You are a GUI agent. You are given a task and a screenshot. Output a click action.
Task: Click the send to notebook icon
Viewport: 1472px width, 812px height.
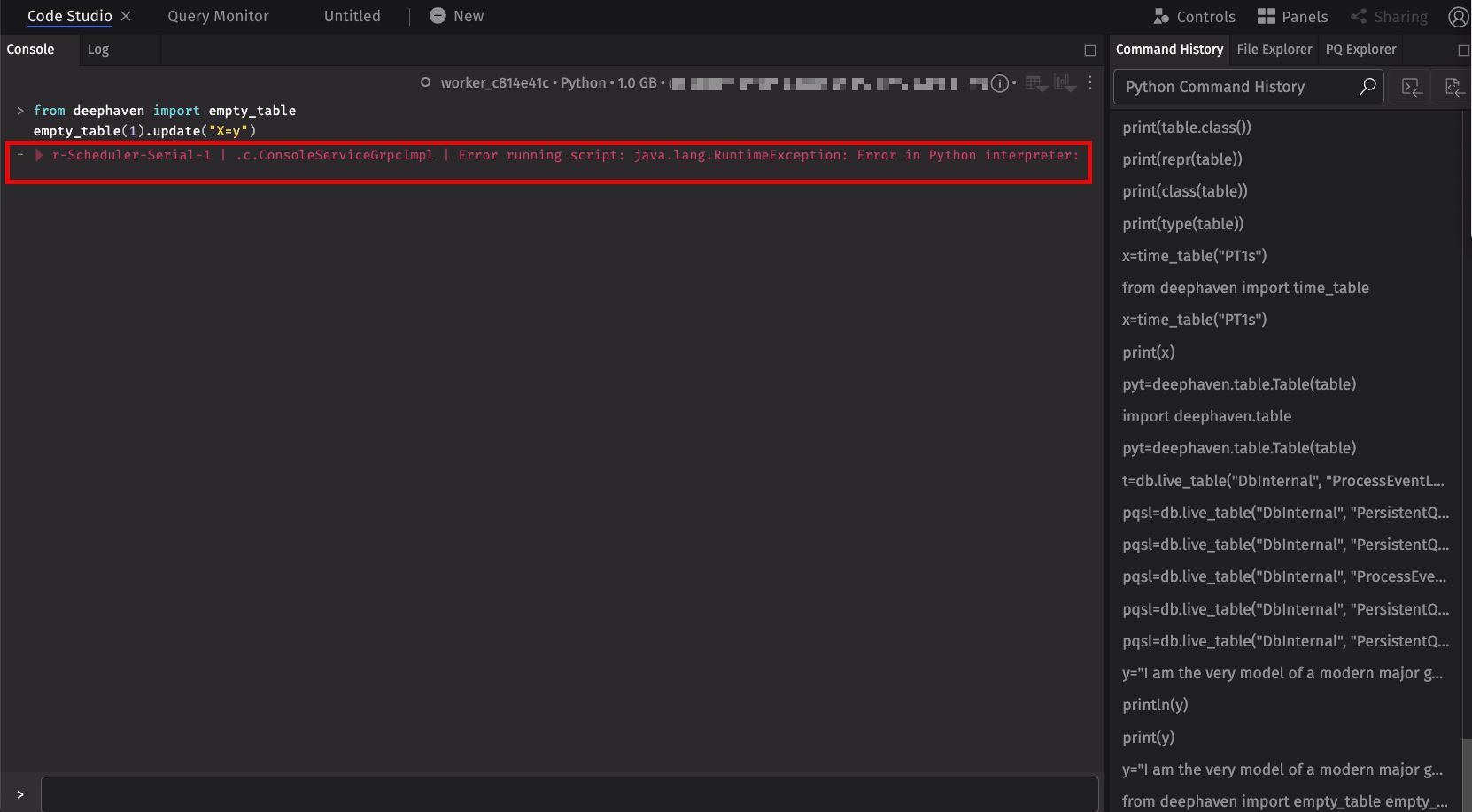coord(1453,87)
